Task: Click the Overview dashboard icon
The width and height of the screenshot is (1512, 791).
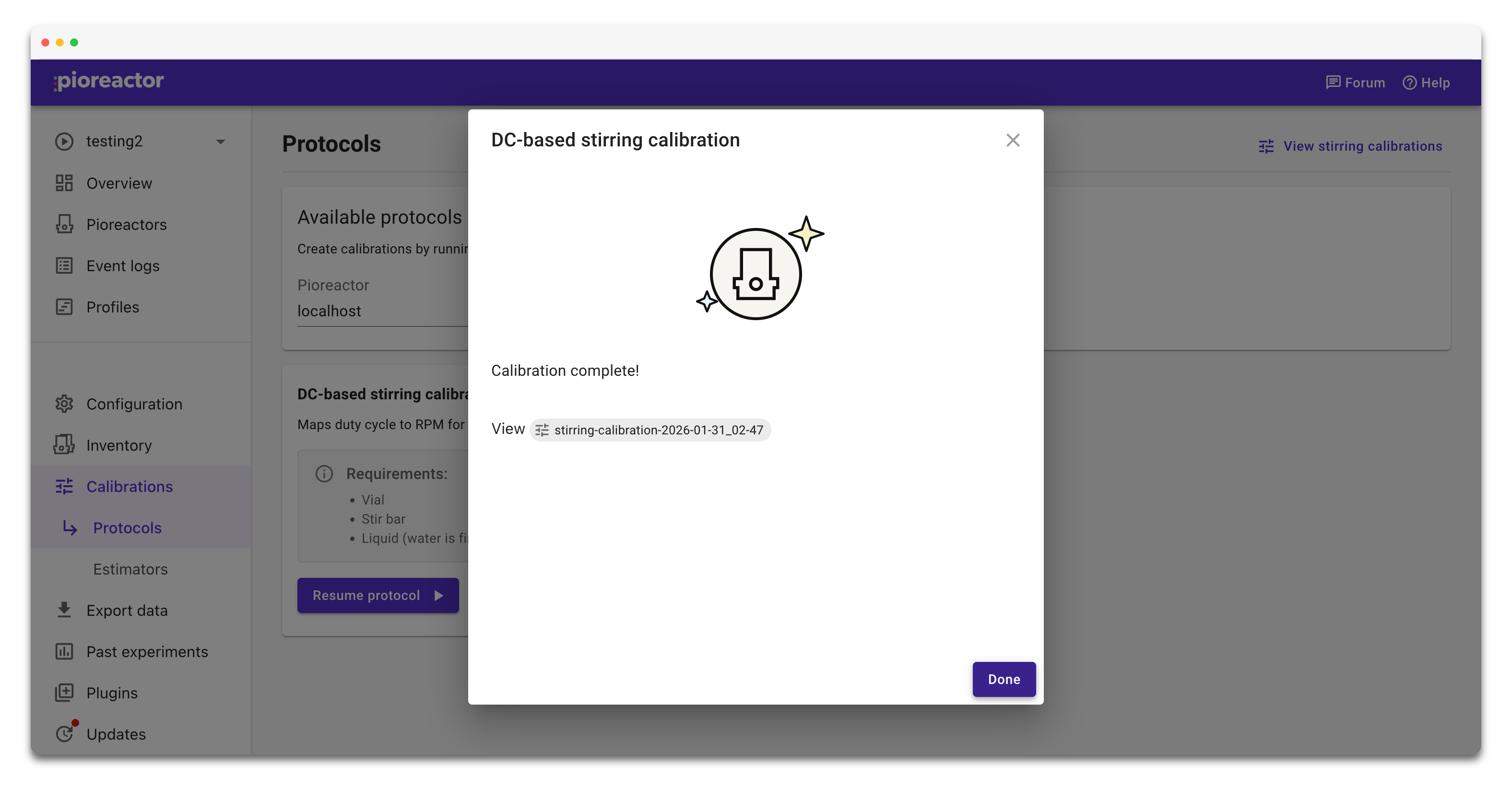Action: pyautogui.click(x=64, y=183)
